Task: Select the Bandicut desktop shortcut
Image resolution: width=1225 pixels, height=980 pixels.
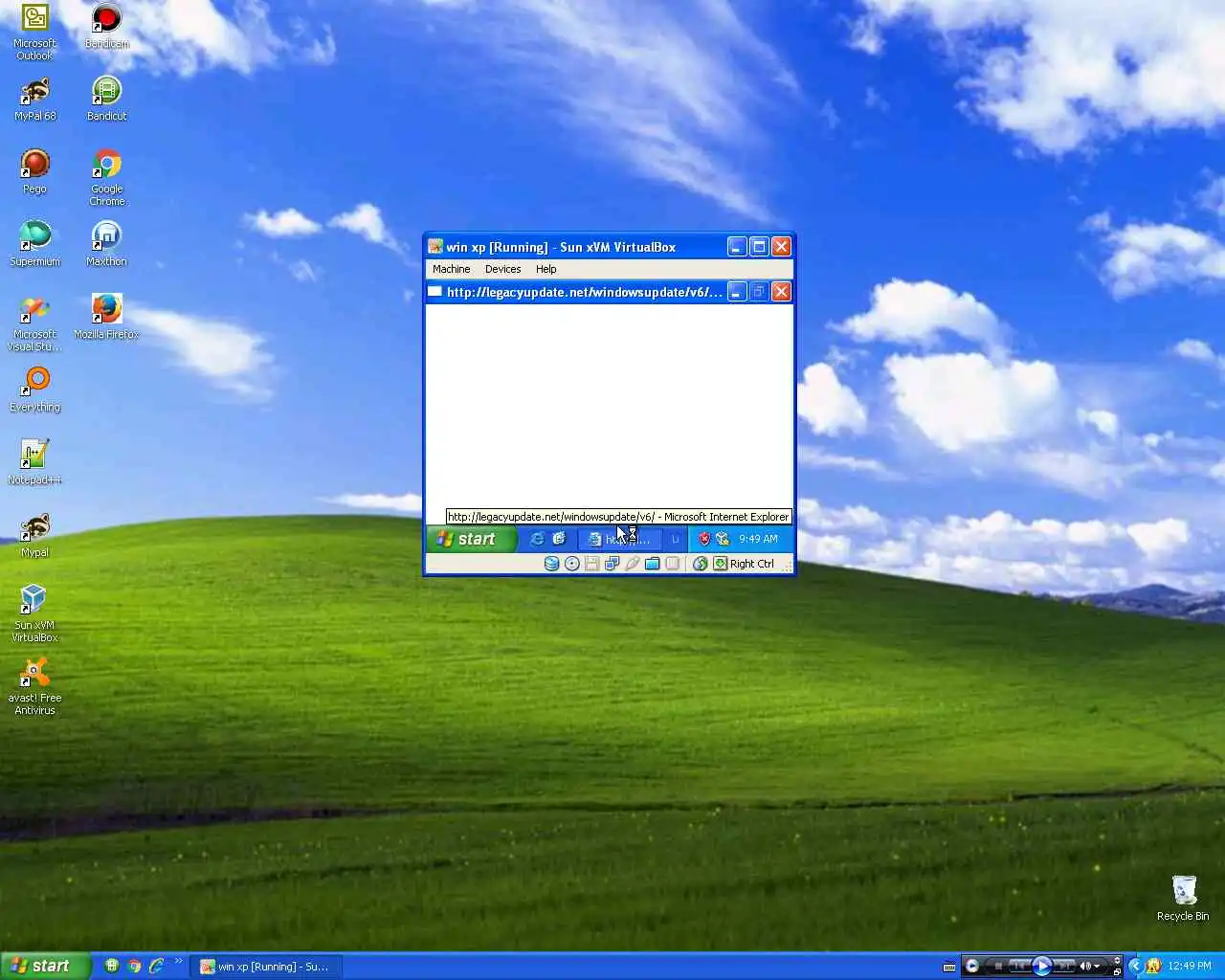Action: click(106, 99)
